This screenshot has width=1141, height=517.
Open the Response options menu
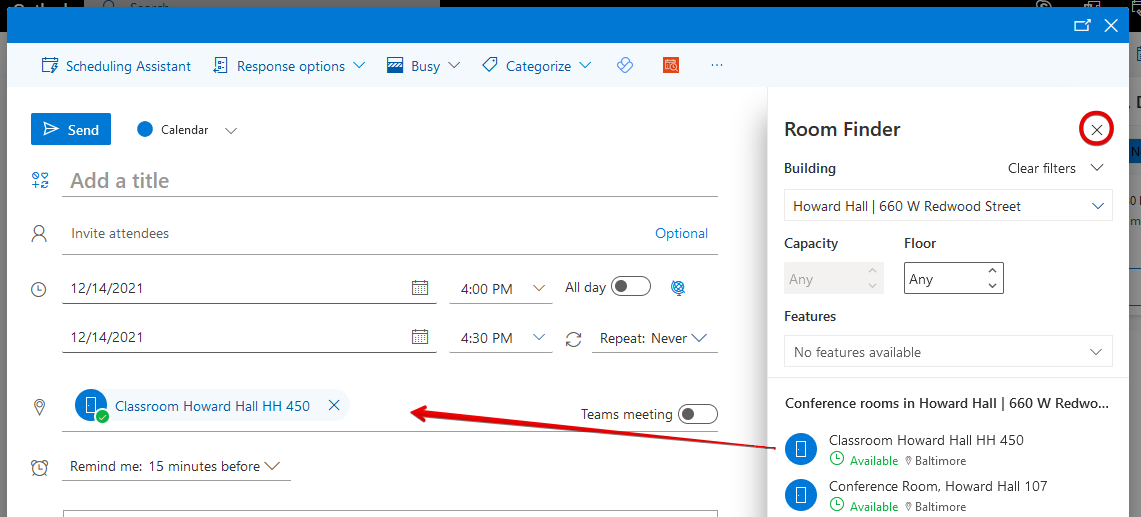[x=279, y=66]
